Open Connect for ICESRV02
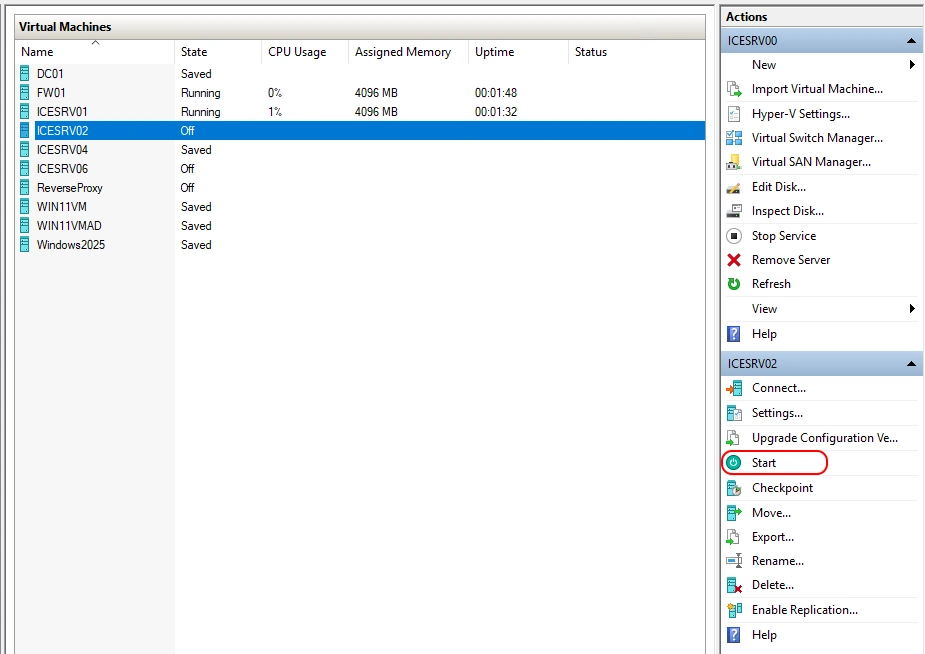This screenshot has height=654, width=925. pyautogui.click(x=778, y=388)
